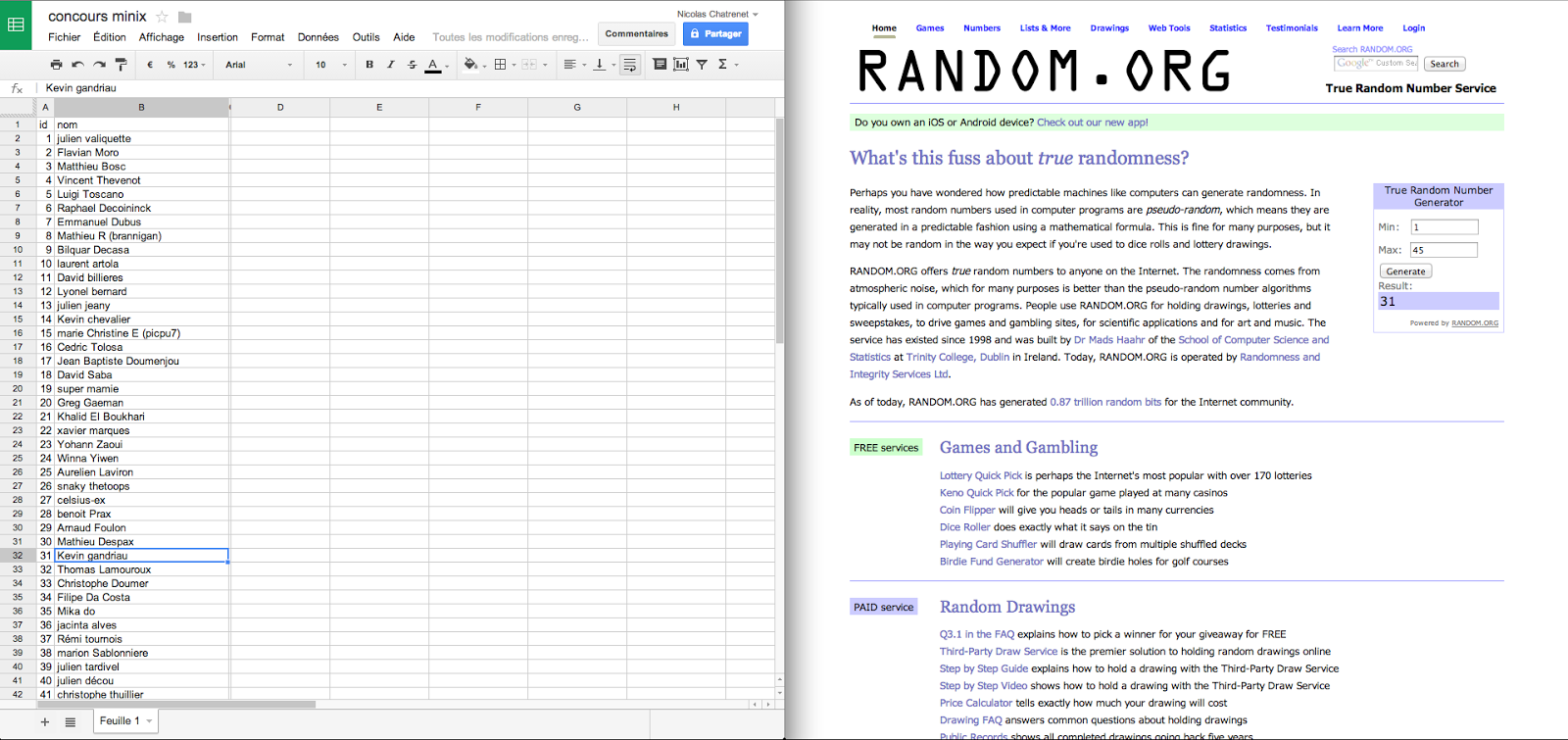Screen dimensions: 1568x740
Task: Open the functions sigma dropdown
Action: 727,65
